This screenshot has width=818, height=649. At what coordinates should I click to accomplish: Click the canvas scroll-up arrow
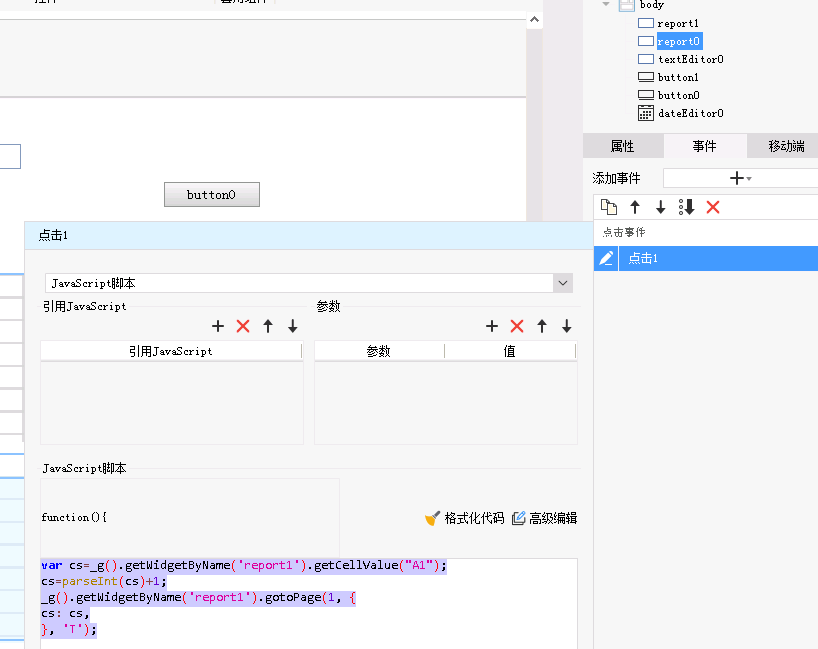click(534, 20)
